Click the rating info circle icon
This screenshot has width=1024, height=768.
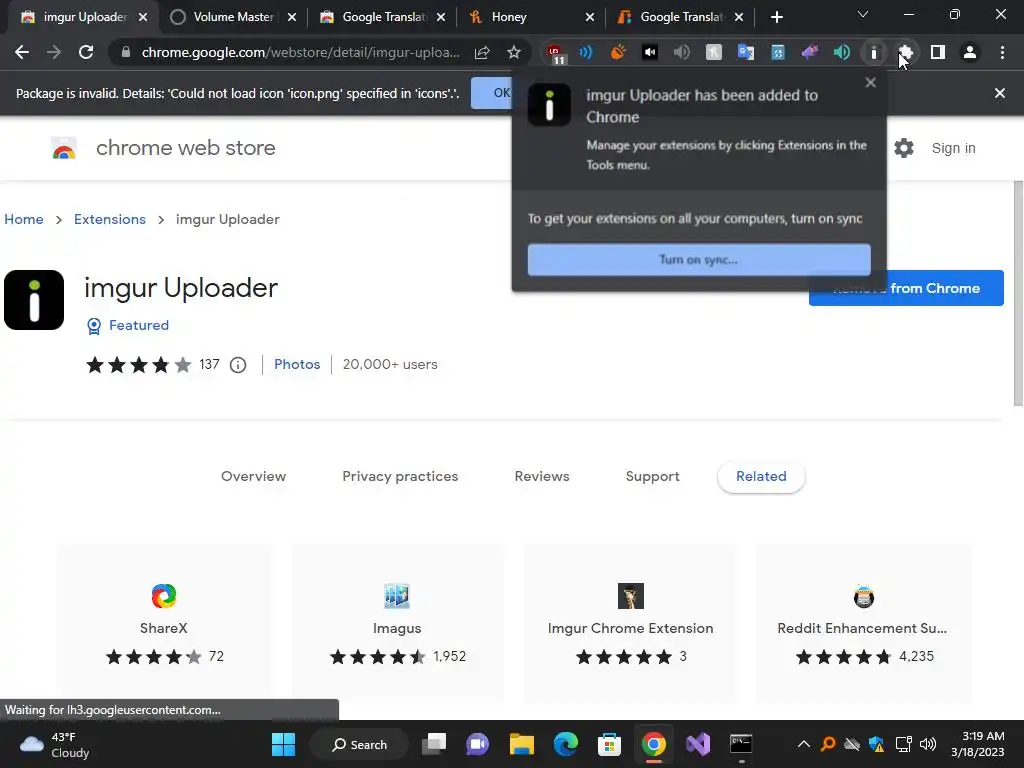coord(238,365)
